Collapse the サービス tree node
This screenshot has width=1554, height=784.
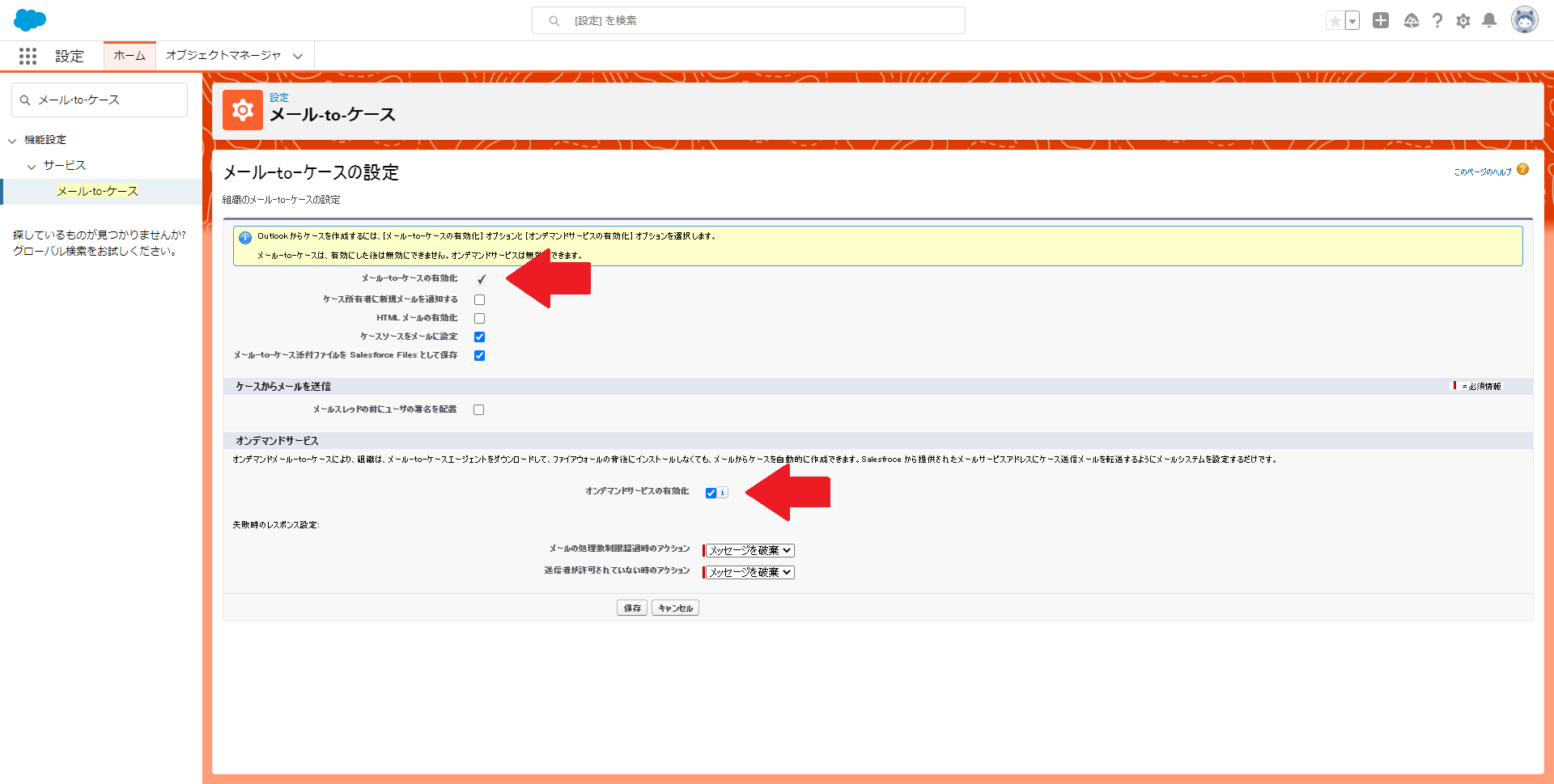32,167
